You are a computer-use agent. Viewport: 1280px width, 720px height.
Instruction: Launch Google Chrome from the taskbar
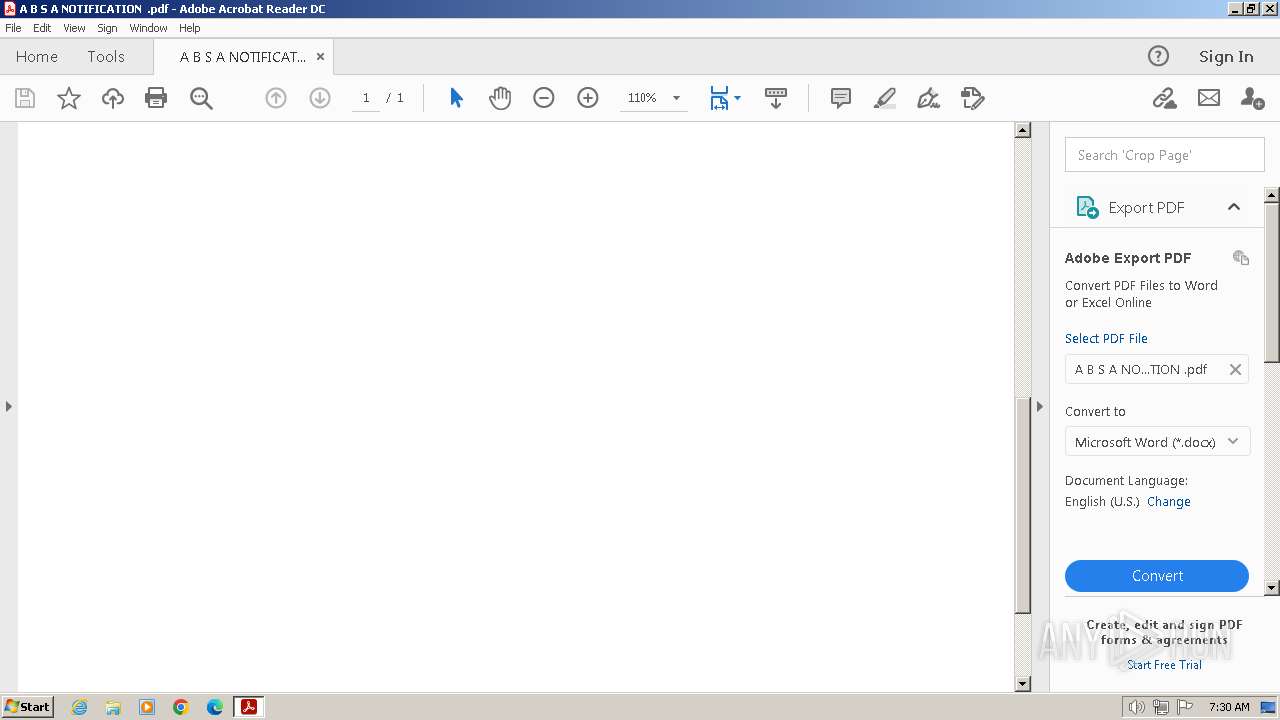181,707
